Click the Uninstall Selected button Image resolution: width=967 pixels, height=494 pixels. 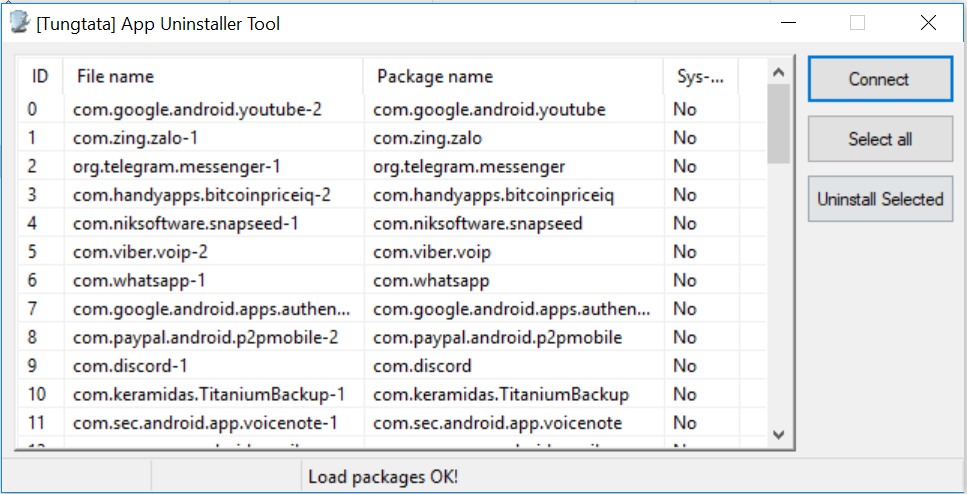click(x=880, y=199)
